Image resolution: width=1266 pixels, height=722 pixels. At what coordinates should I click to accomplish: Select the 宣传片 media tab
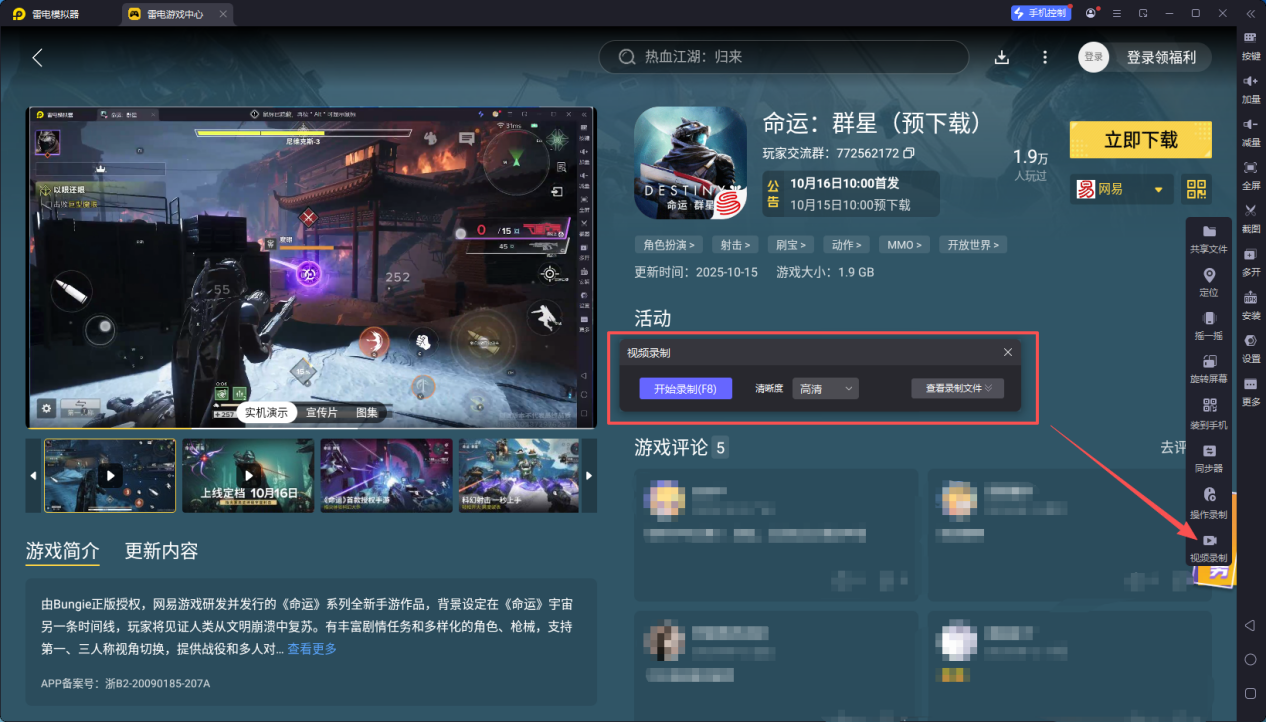(x=322, y=412)
